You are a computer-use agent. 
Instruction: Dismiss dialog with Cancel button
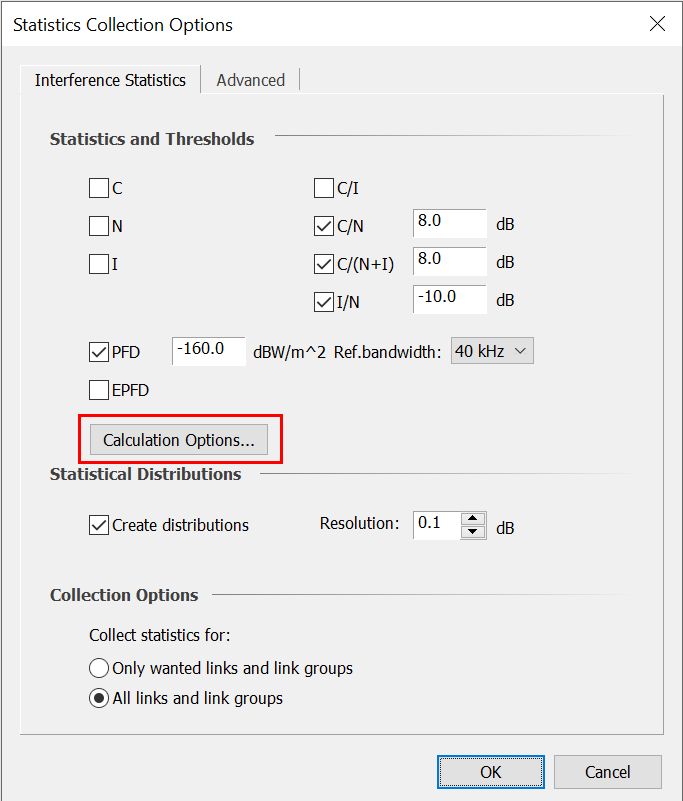[x=607, y=772]
